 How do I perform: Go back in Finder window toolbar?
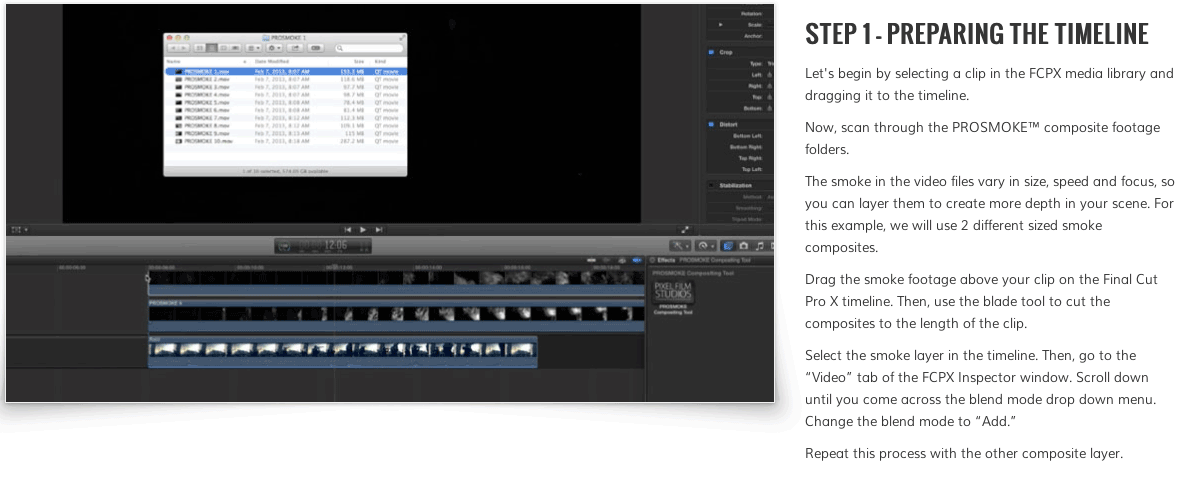point(173,48)
